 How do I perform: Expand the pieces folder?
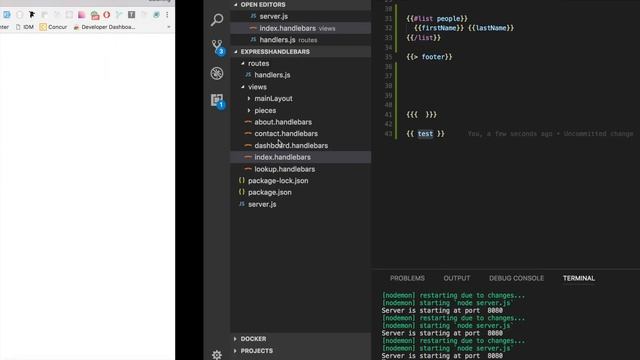click(249, 110)
